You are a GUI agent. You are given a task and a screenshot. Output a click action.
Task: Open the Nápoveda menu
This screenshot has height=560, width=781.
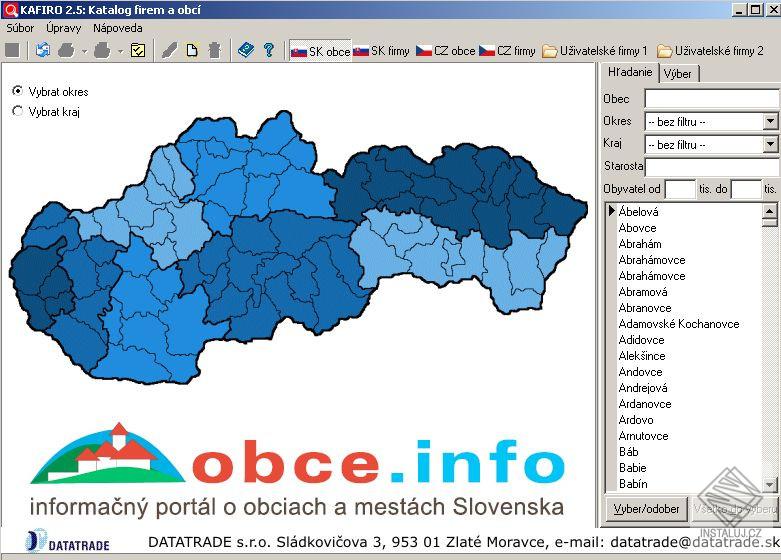click(x=118, y=28)
